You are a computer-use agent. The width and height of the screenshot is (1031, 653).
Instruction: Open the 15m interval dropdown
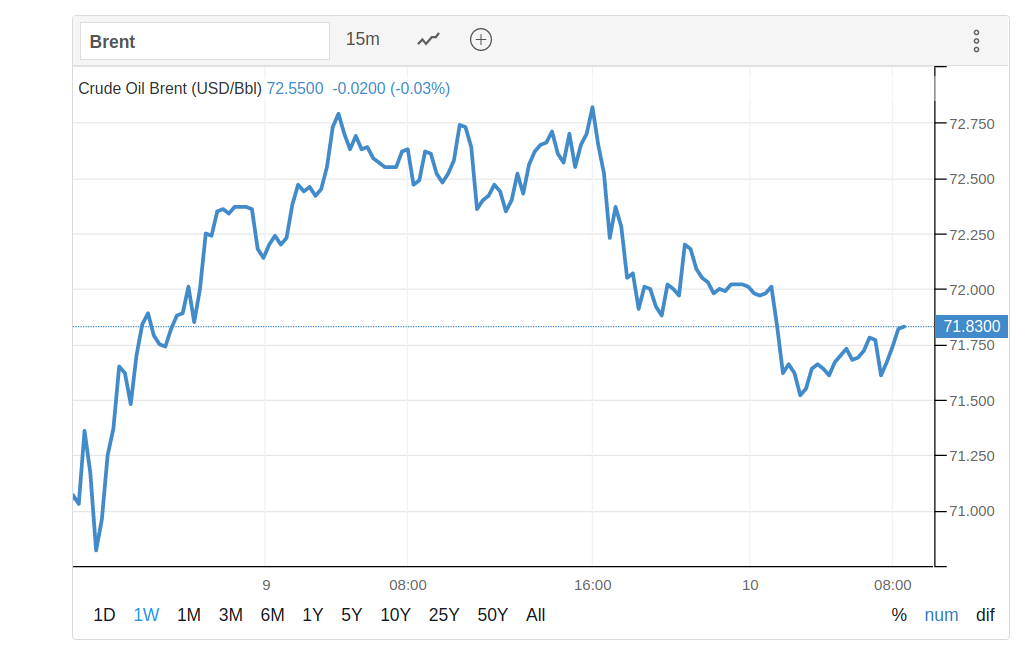[363, 40]
